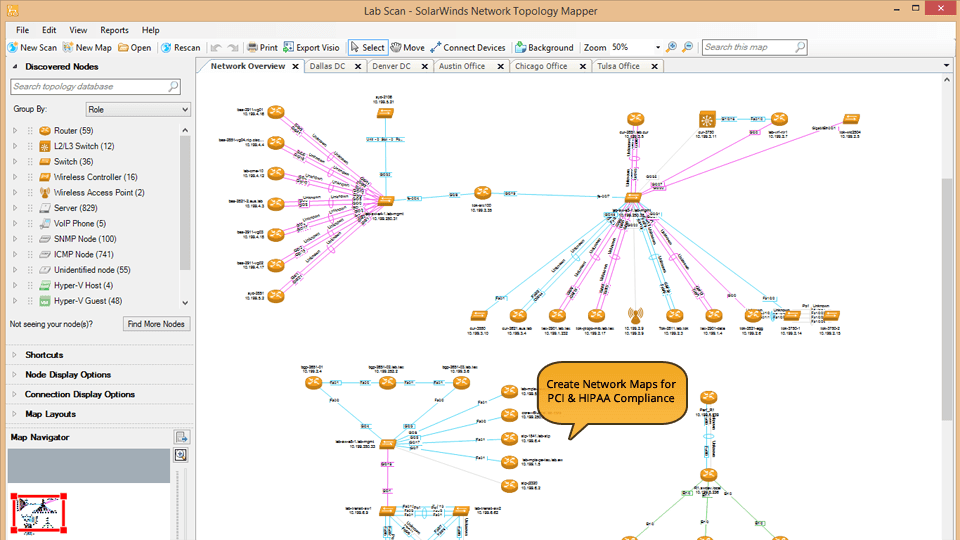Zoom out with magnifier minus icon
Image resolution: width=960 pixels, height=540 pixels.
[688, 47]
